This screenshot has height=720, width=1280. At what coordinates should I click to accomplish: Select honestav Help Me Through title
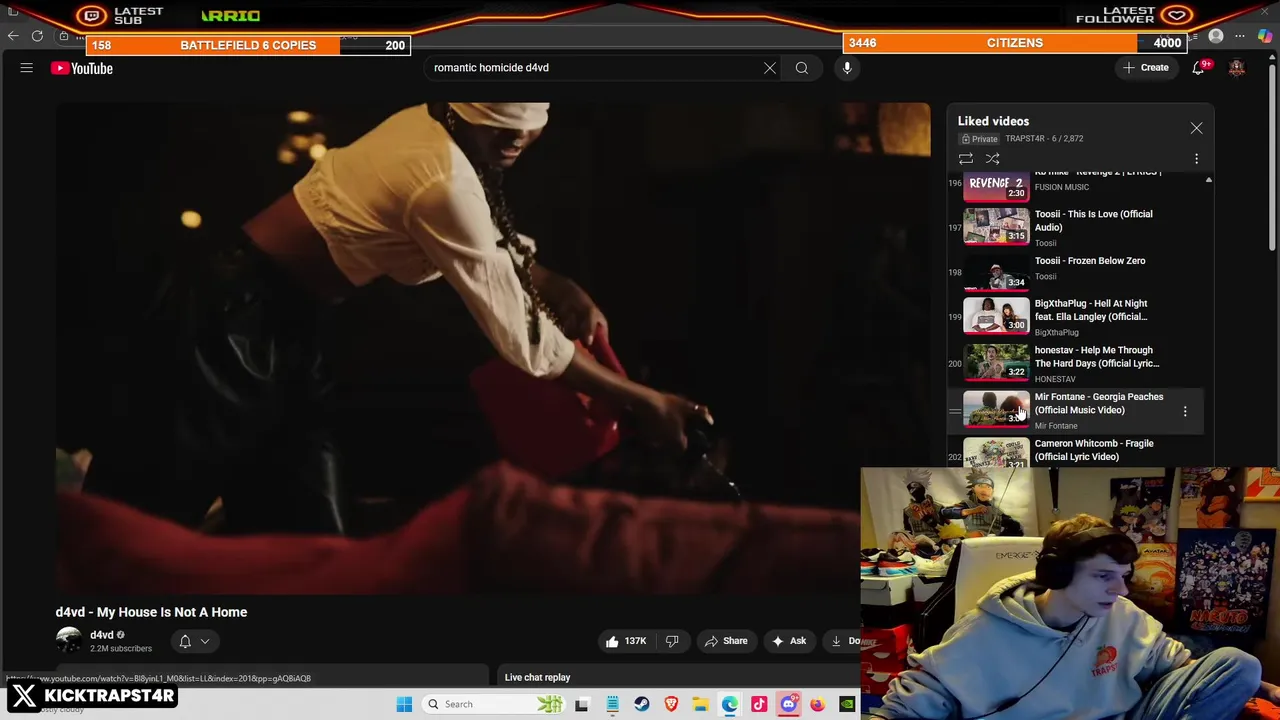[1097, 357]
